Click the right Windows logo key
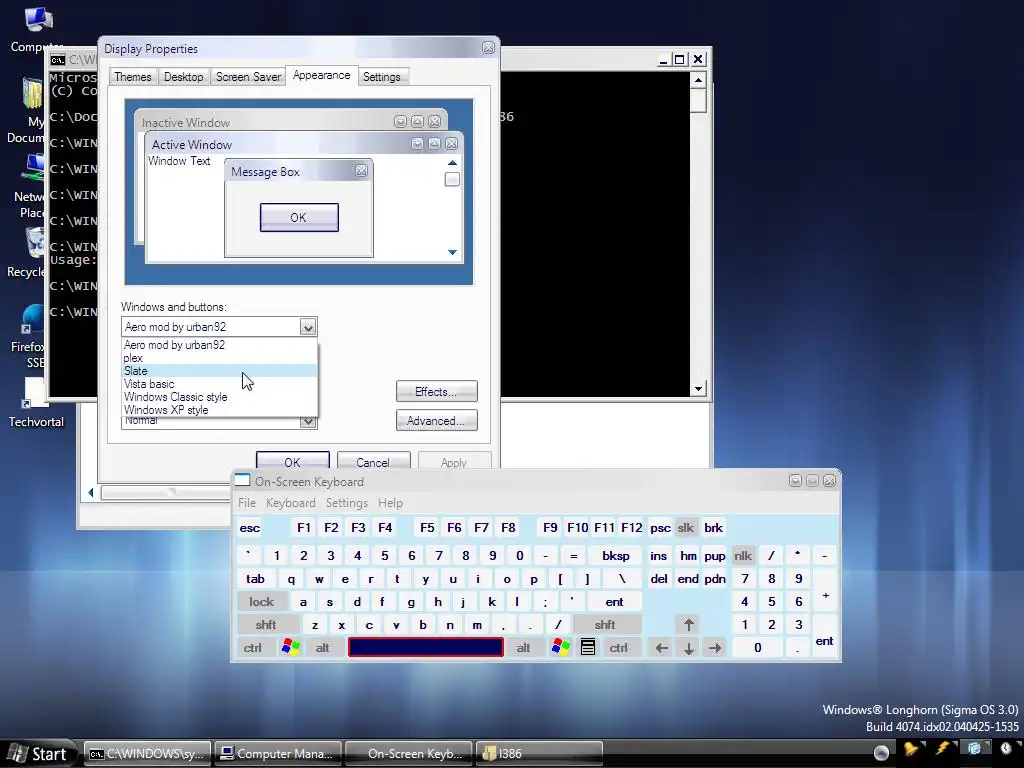This screenshot has width=1024, height=768. (x=561, y=647)
